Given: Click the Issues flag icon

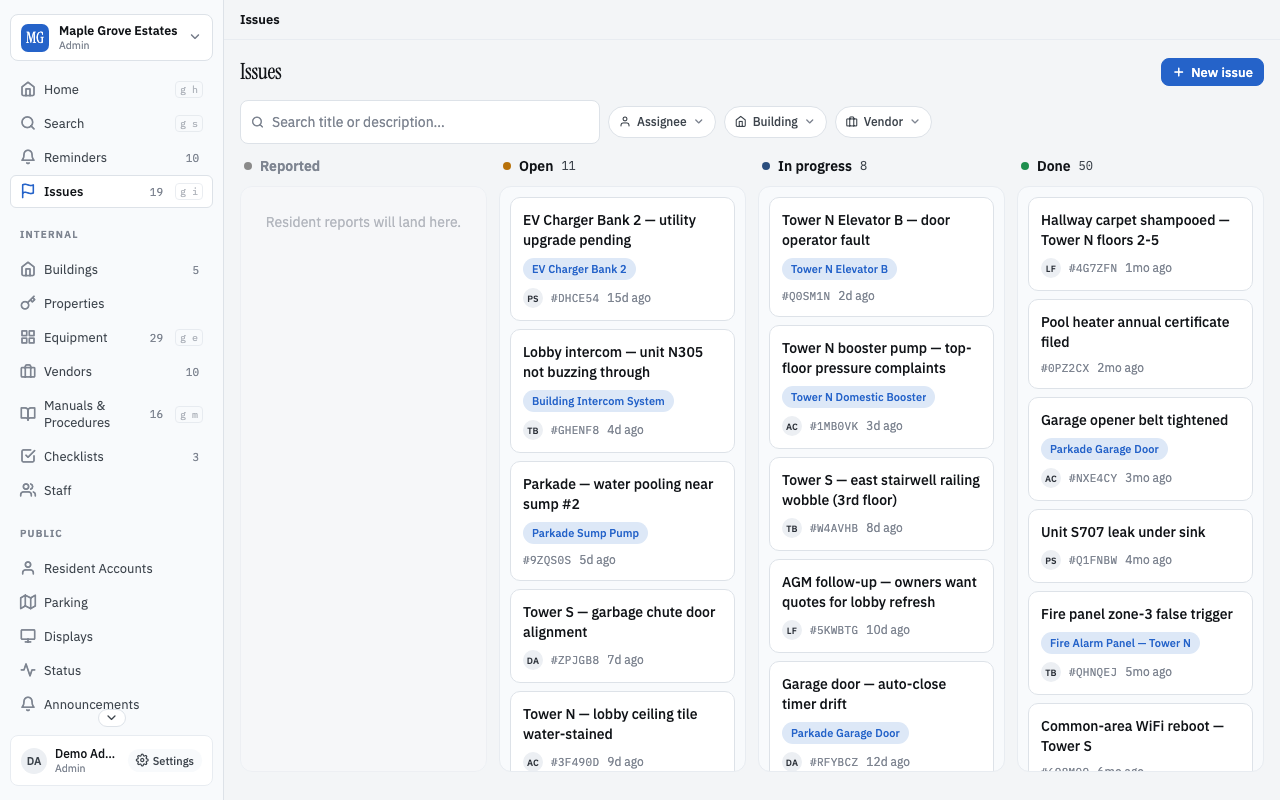Looking at the screenshot, I should (x=28, y=191).
